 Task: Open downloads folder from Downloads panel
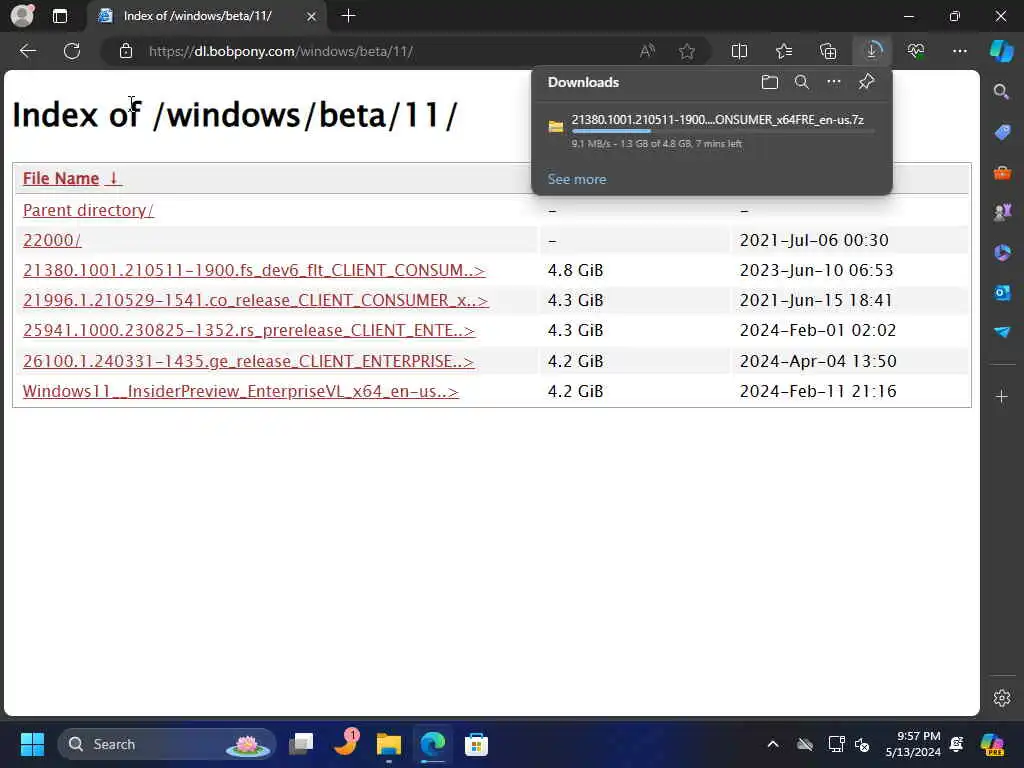pos(769,82)
